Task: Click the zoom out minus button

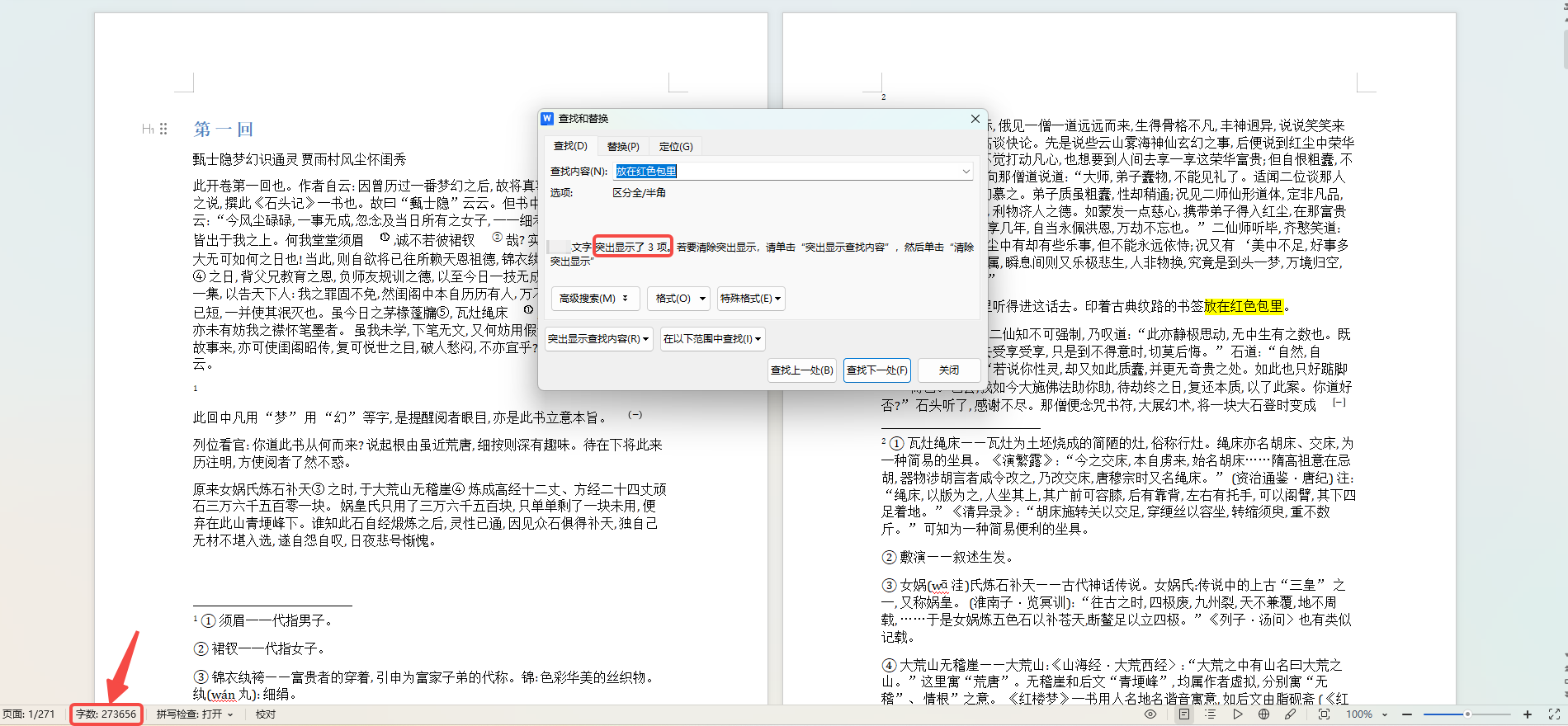Action: point(1407,714)
